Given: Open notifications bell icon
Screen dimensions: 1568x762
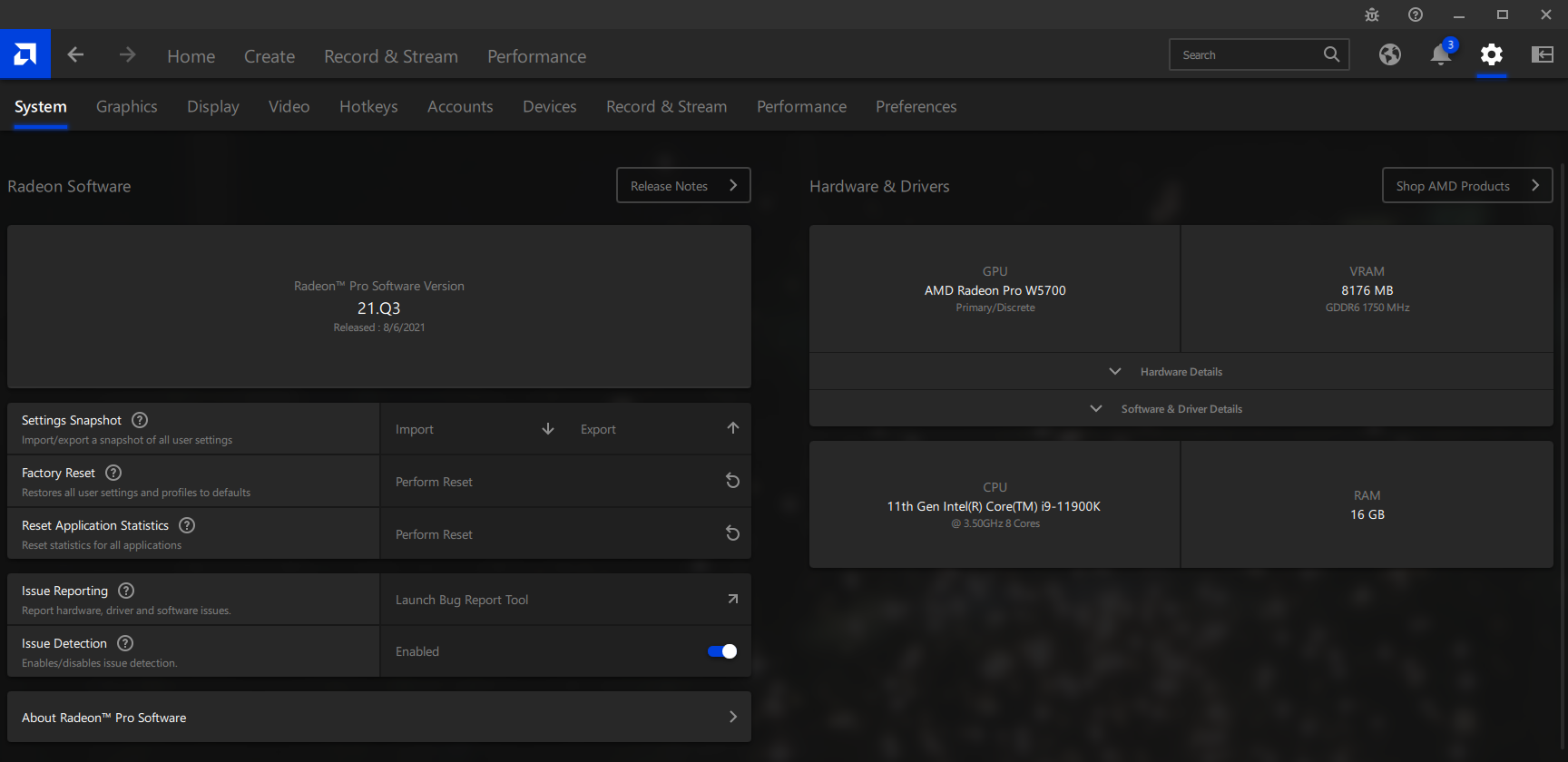Looking at the screenshot, I should tap(1441, 54).
